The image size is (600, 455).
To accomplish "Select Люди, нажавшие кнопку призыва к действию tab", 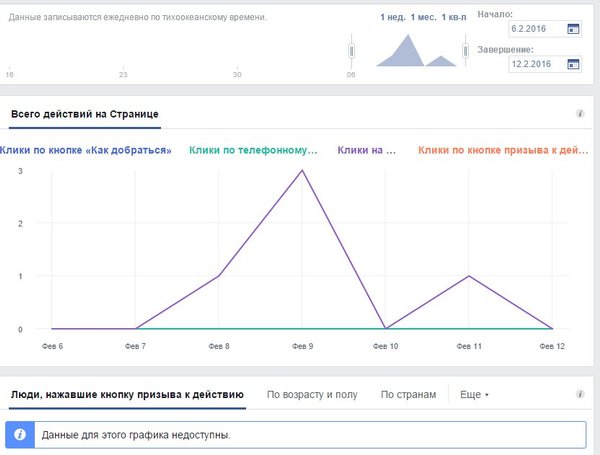I will (127, 395).
